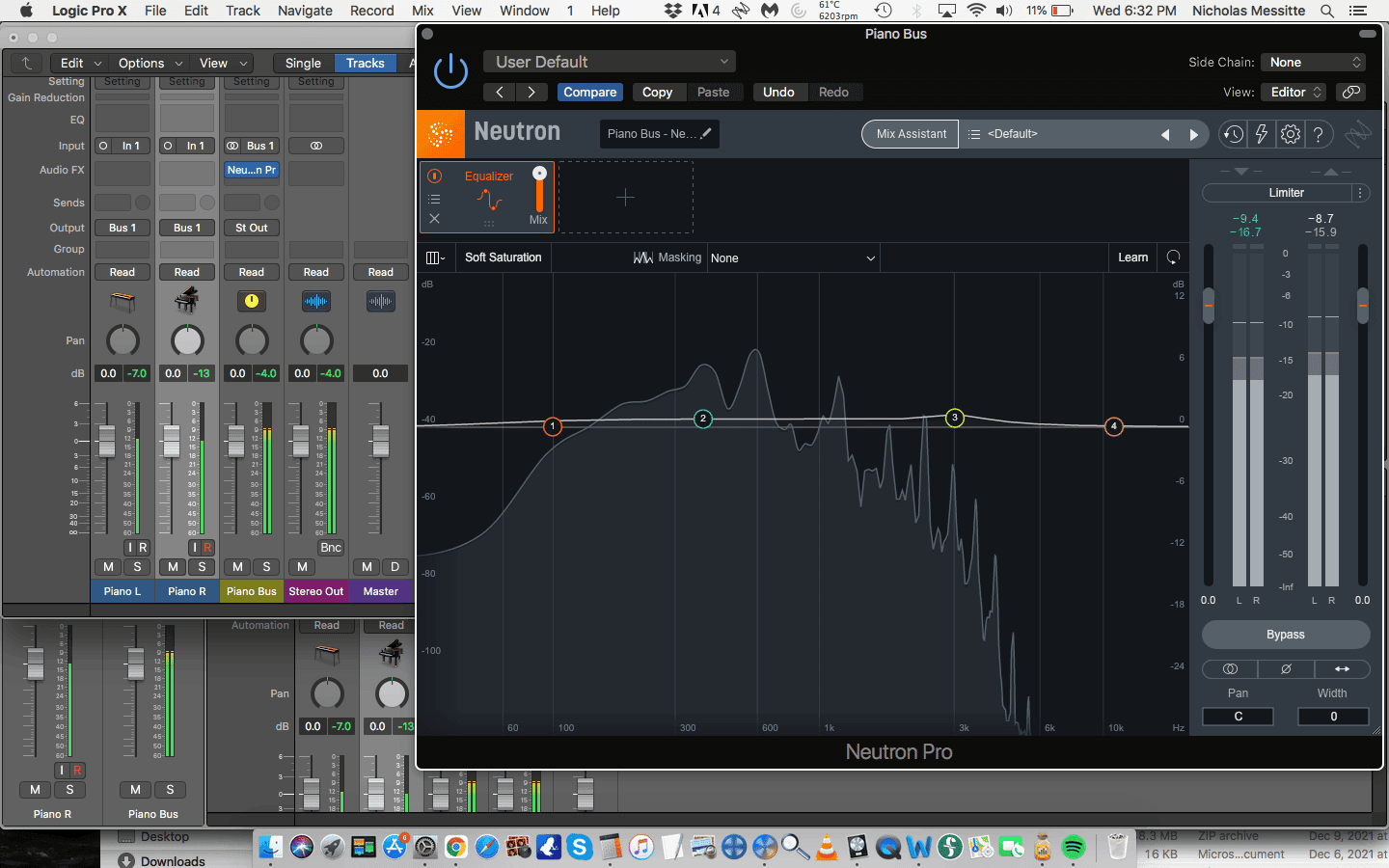
Task: Select EQ band node 4
Action: 1114,426
